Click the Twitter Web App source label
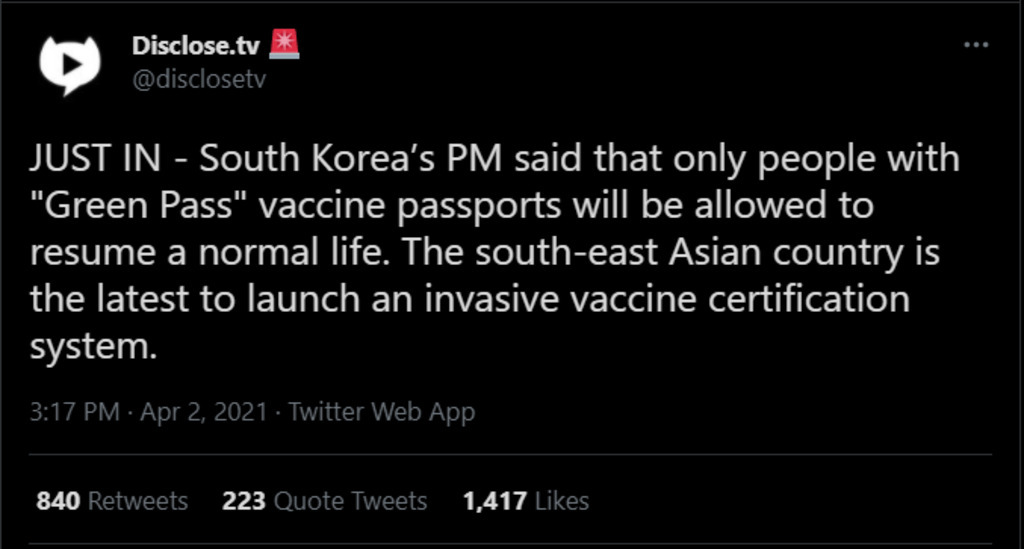 pos(381,412)
